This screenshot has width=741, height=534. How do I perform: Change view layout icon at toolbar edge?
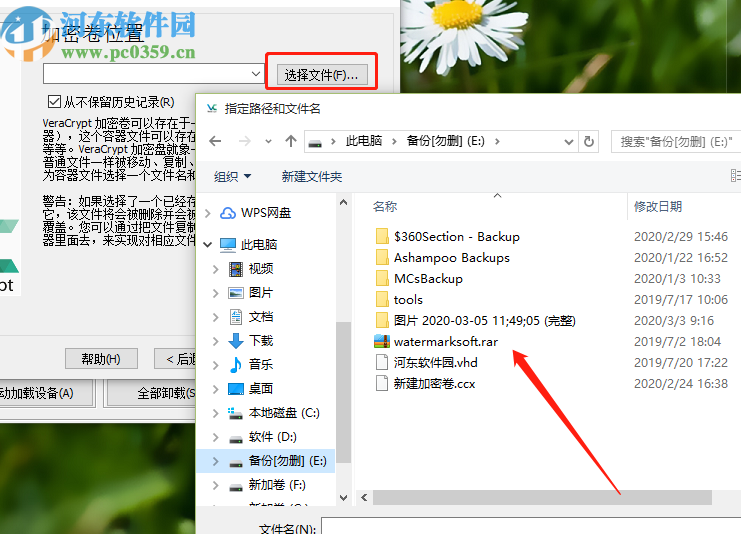click(735, 176)
